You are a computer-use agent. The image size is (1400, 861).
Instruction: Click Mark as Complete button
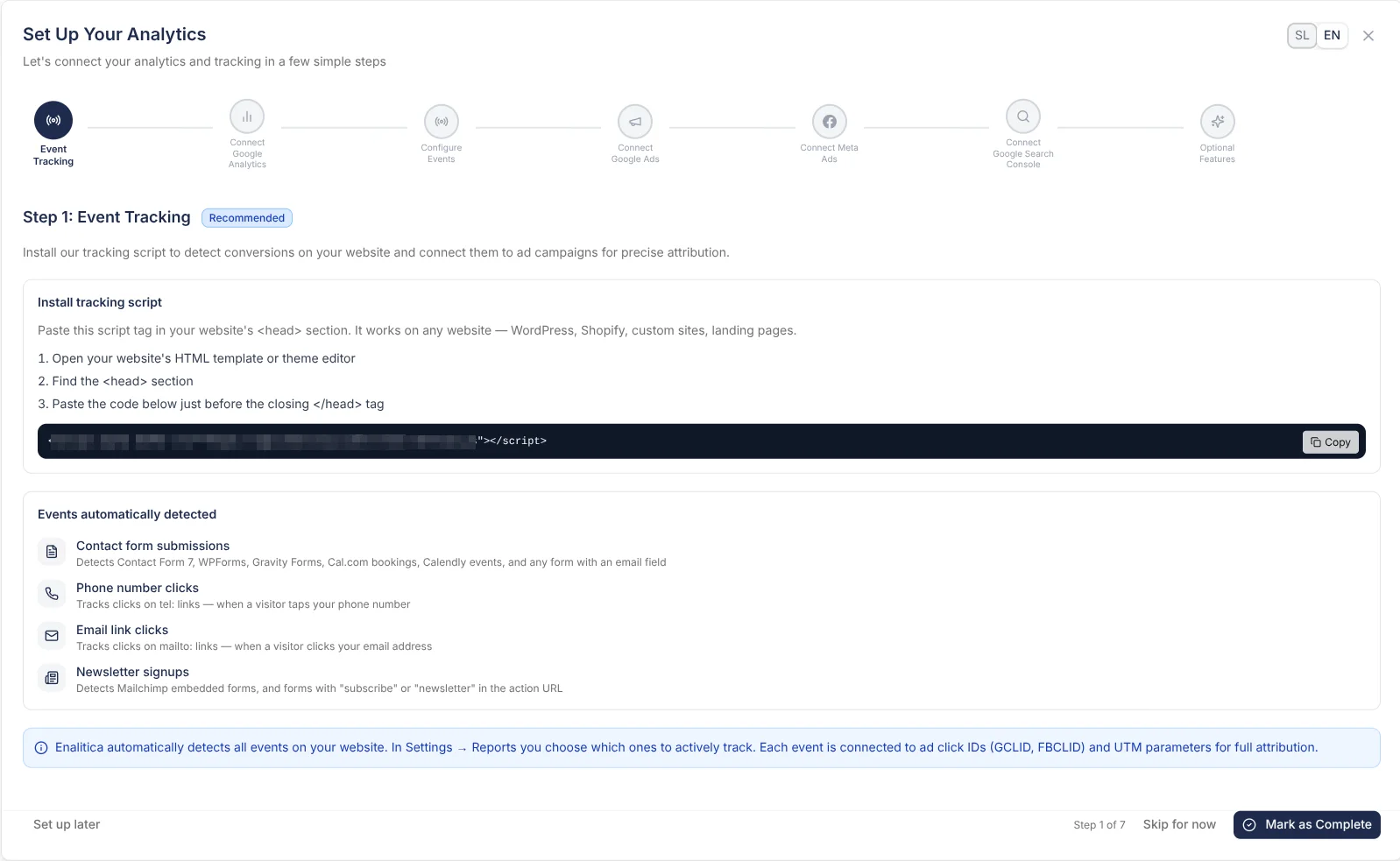[x=1307, y=825]
